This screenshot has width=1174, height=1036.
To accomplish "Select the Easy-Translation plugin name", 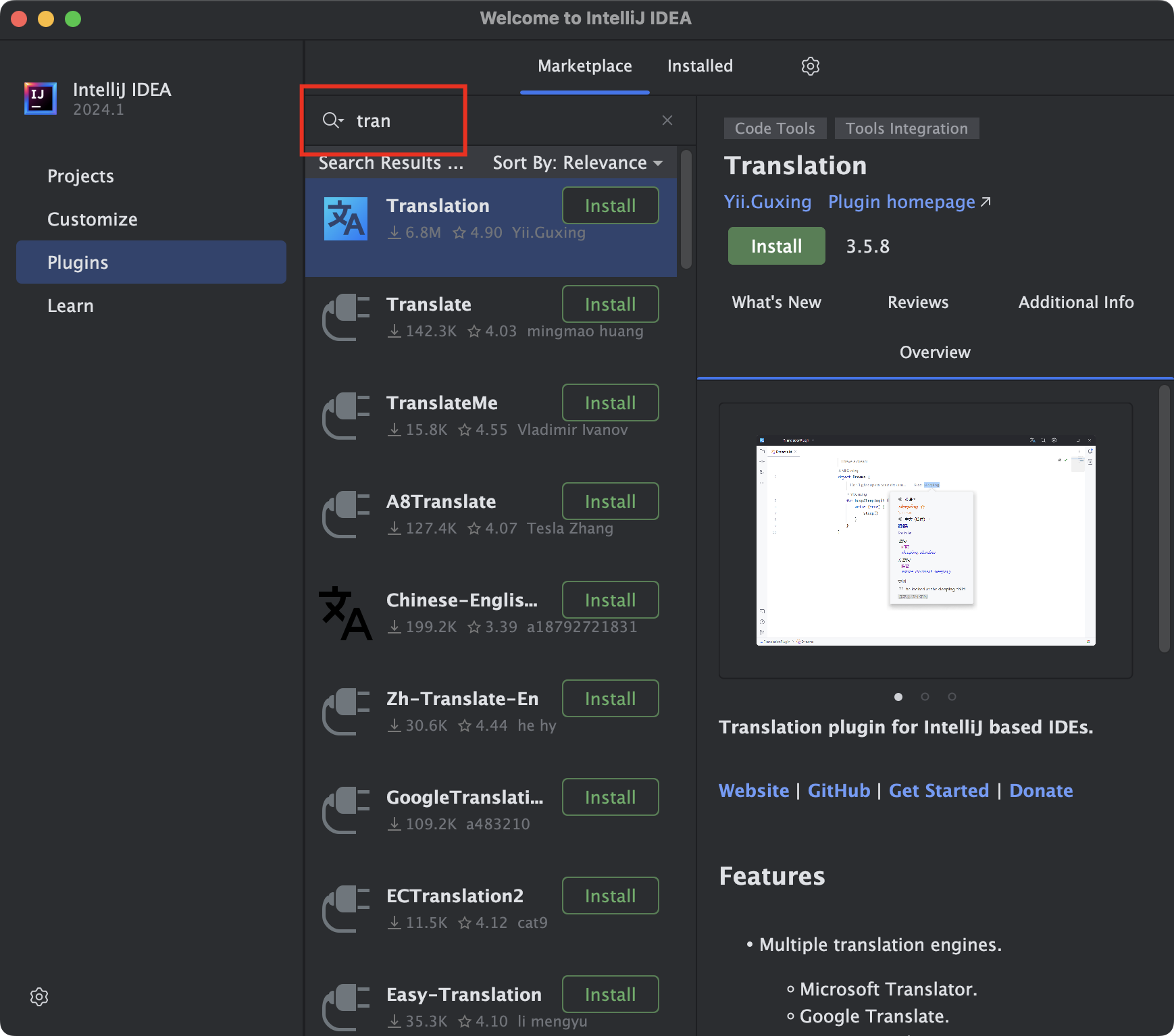I will 464,995.
